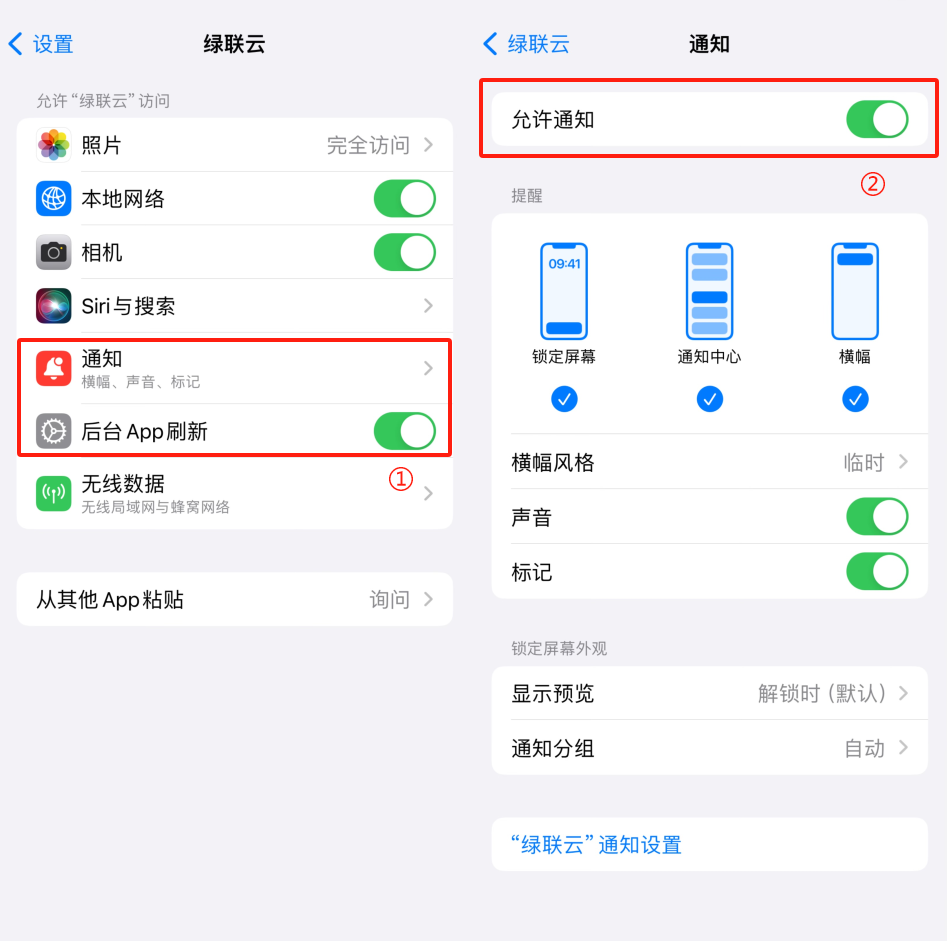
Task: Open 显示预览 setting row
Action: [709, 693]
